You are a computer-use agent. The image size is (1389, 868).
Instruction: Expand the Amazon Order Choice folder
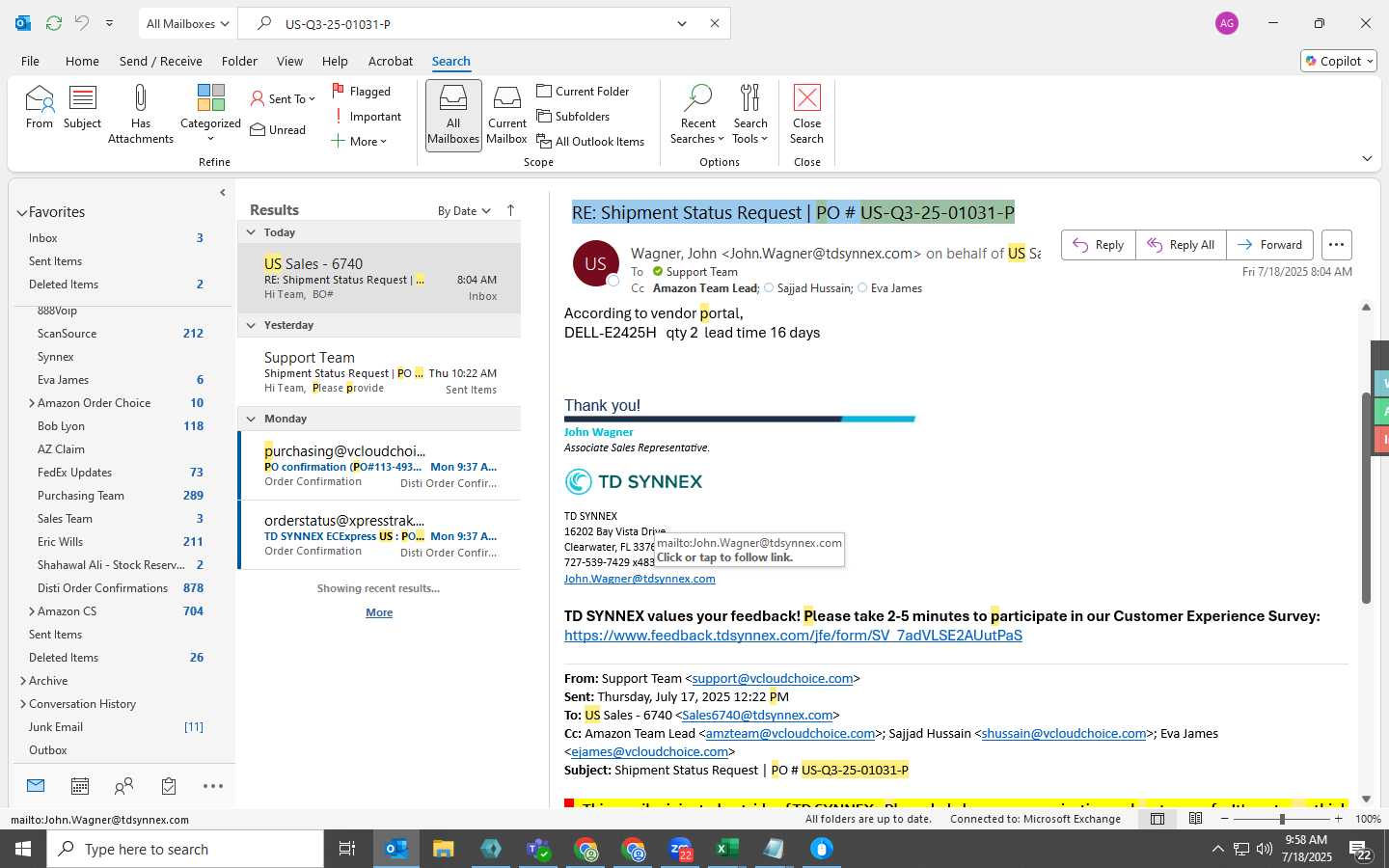32,403
